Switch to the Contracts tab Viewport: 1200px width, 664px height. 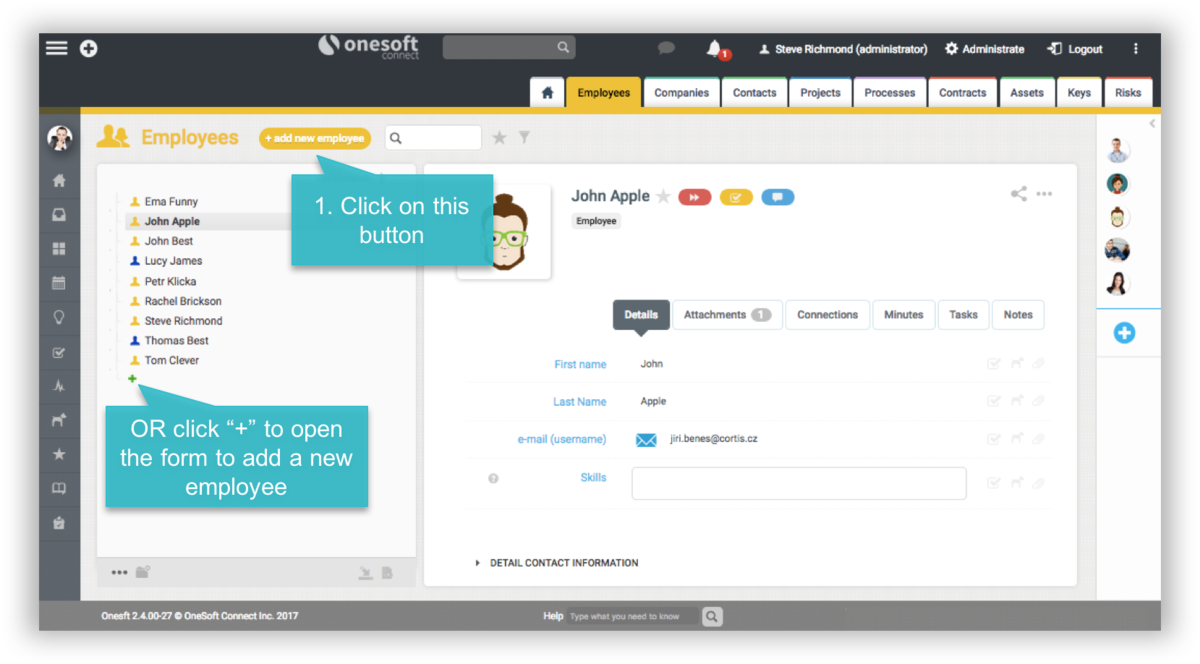pos(962,92)
